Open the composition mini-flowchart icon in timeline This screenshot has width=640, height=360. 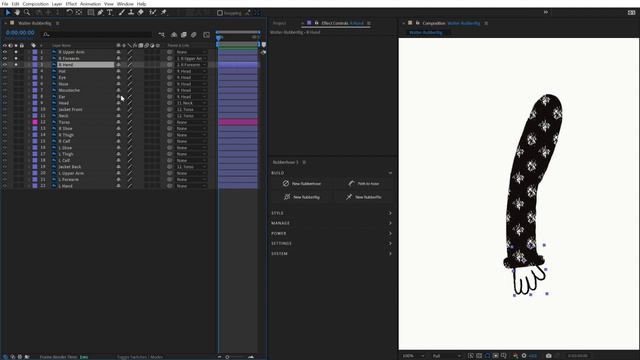[x=162, y=35]
